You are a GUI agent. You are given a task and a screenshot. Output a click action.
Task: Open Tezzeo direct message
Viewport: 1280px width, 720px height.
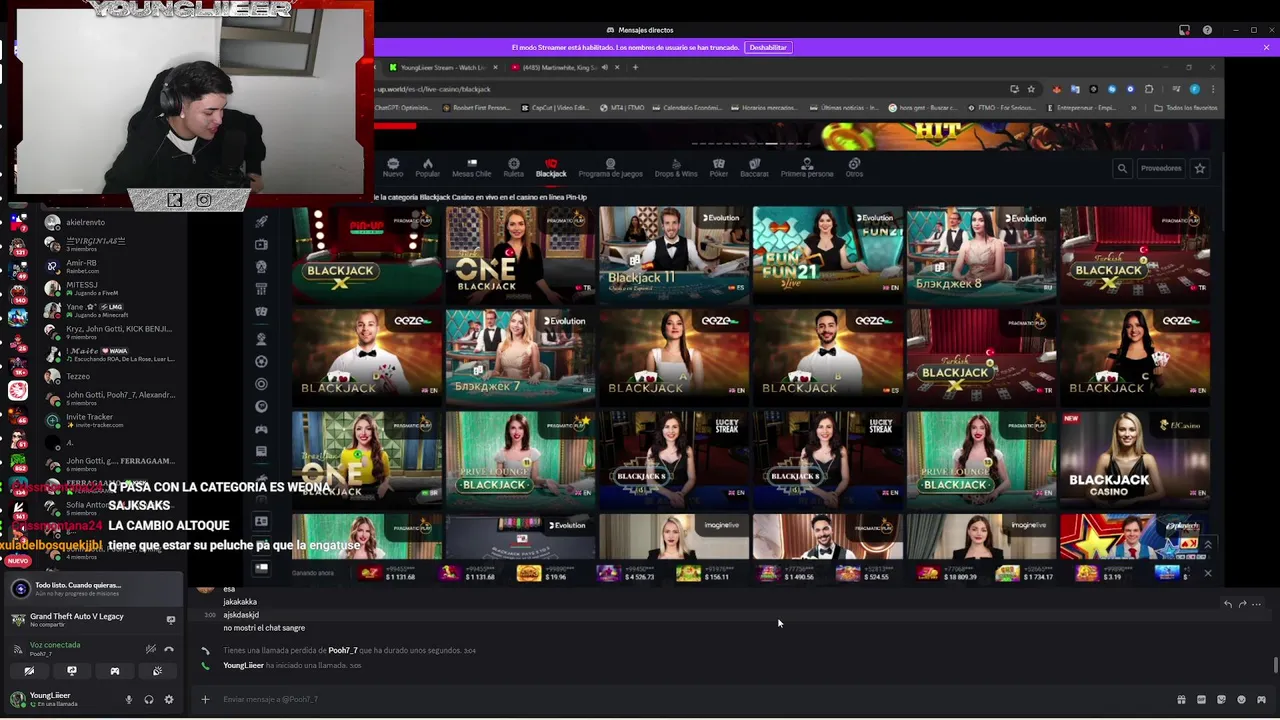(x=110, y=376)
